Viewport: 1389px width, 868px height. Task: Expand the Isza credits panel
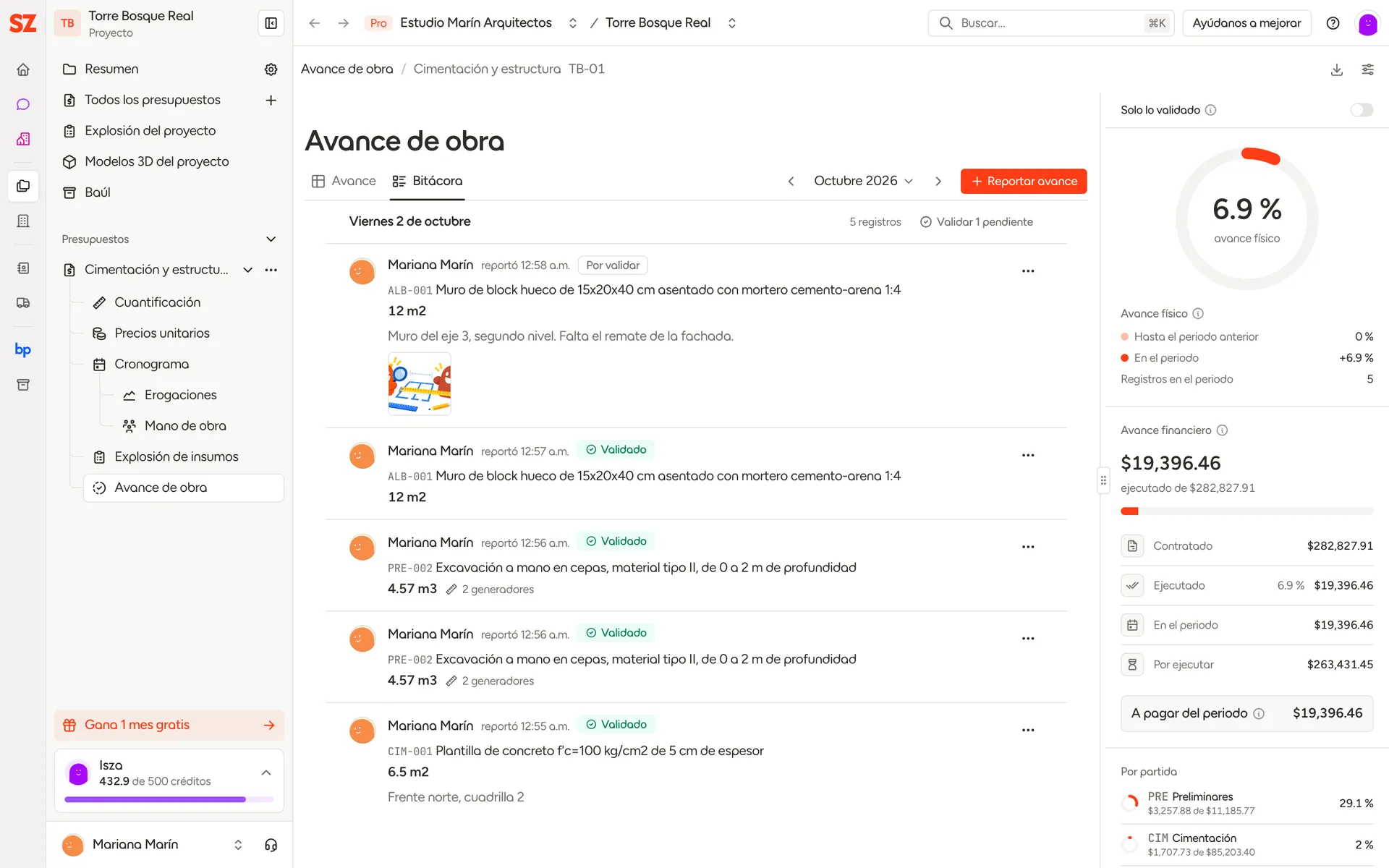point(266,773)
